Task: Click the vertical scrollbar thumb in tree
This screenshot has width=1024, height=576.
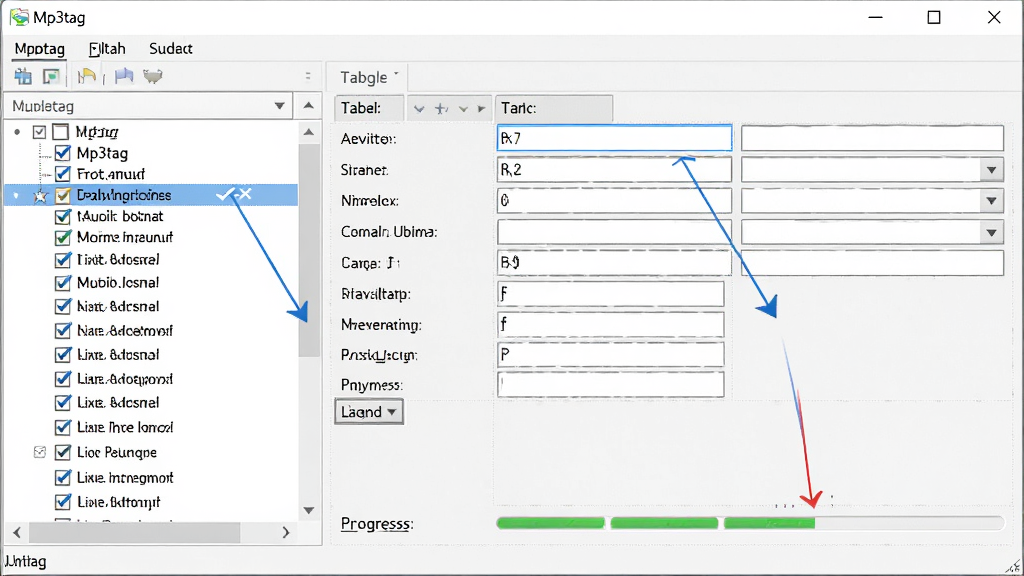Action: (309, 251)
